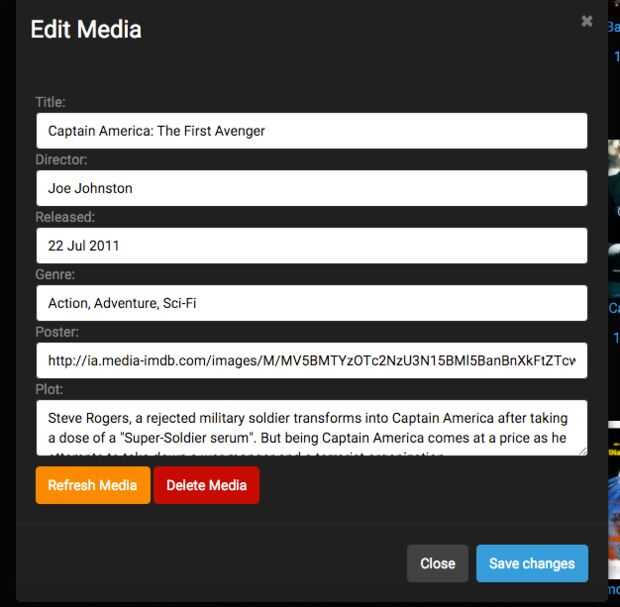The height and width of the screenshot is (607, 620).
Task: Edit the Genre input field
Action: [x=312, y=303]
